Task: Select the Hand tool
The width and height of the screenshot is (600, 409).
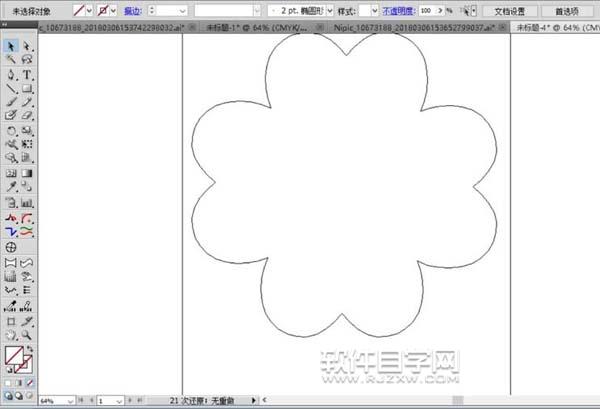Action: tap(11, 335)
